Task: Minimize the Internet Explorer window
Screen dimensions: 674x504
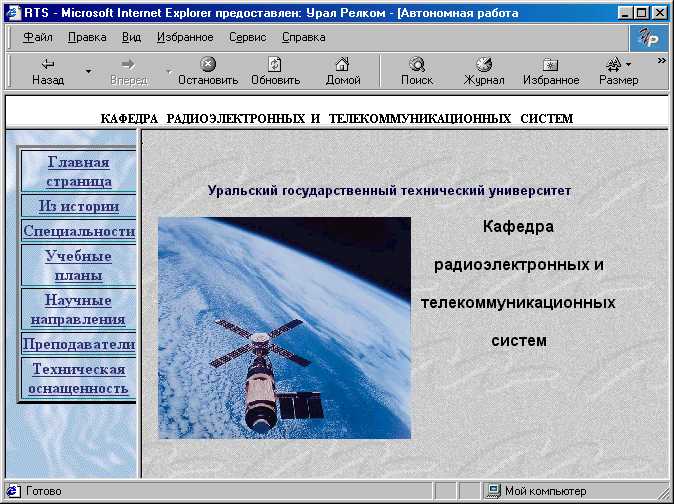Action: click(x=625, y=13)
